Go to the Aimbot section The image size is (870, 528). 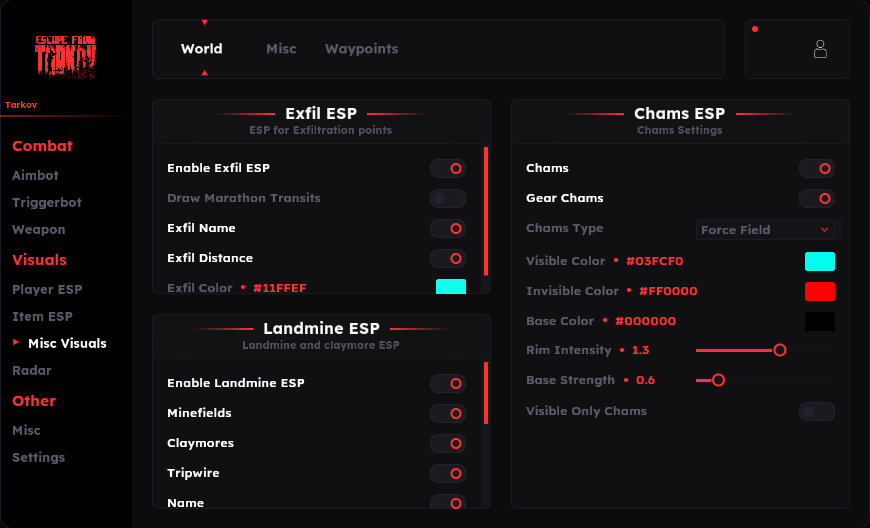[x=36, y=175]
